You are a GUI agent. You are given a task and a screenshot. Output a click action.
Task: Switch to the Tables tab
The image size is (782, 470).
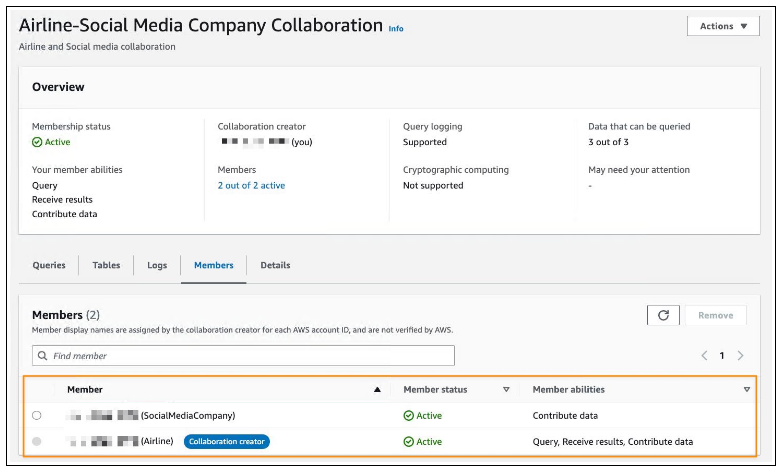[106, 265]
